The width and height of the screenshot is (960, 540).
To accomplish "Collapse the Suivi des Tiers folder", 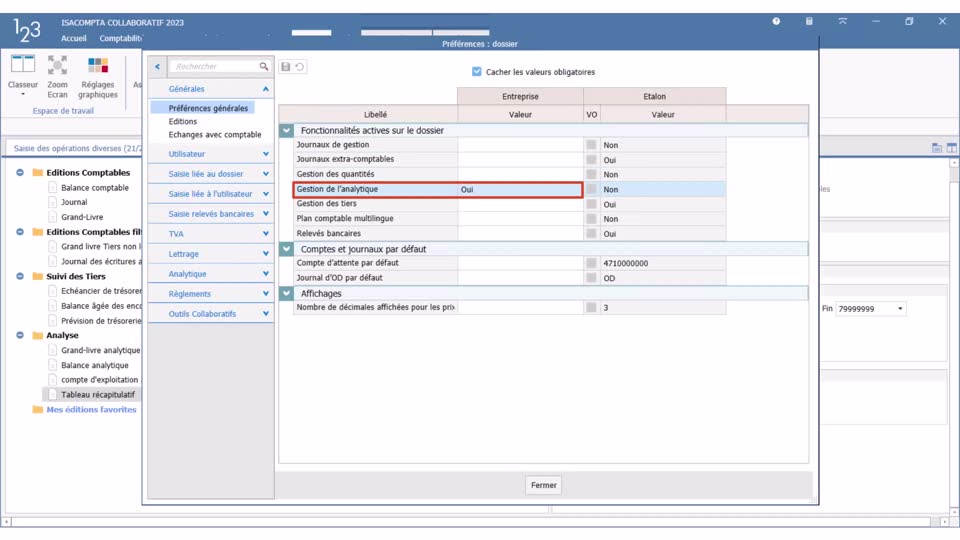I will coord(20,276).
